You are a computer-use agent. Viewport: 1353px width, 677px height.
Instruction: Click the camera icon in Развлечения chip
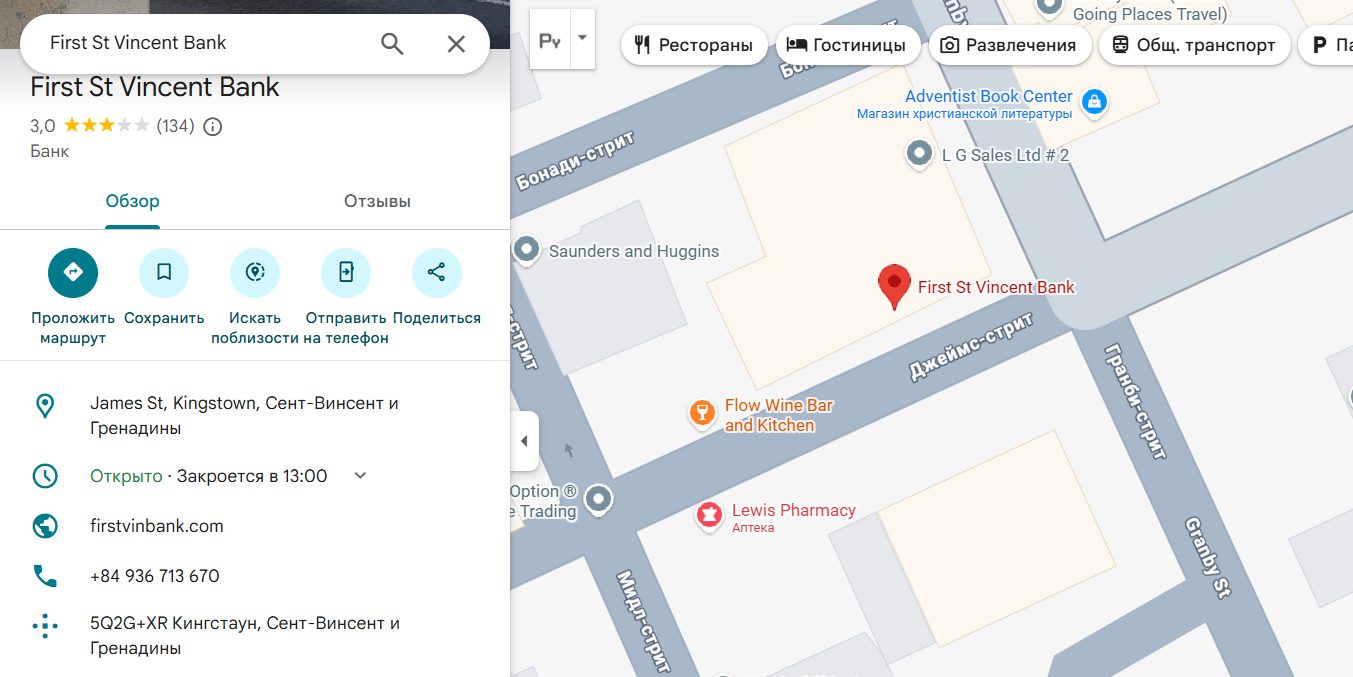tap(950, 45)
